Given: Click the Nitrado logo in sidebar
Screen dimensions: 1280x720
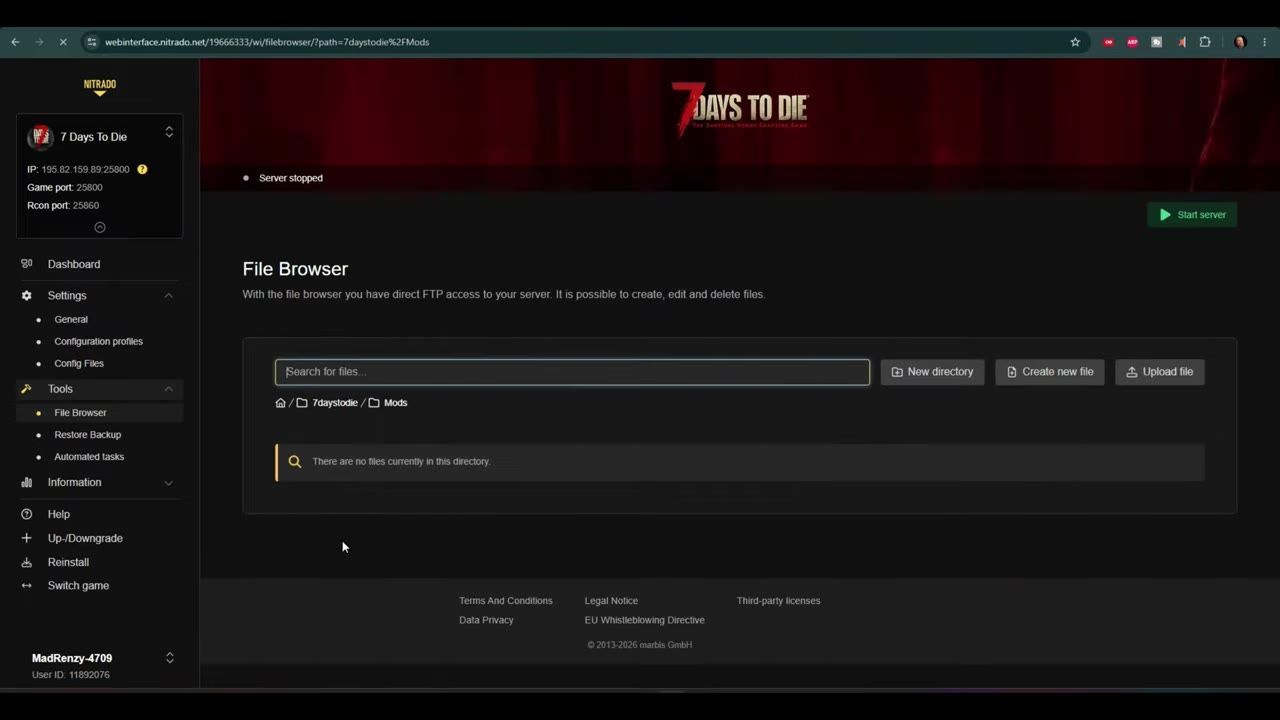Looking at the screenshot, I should coord(99,87).
